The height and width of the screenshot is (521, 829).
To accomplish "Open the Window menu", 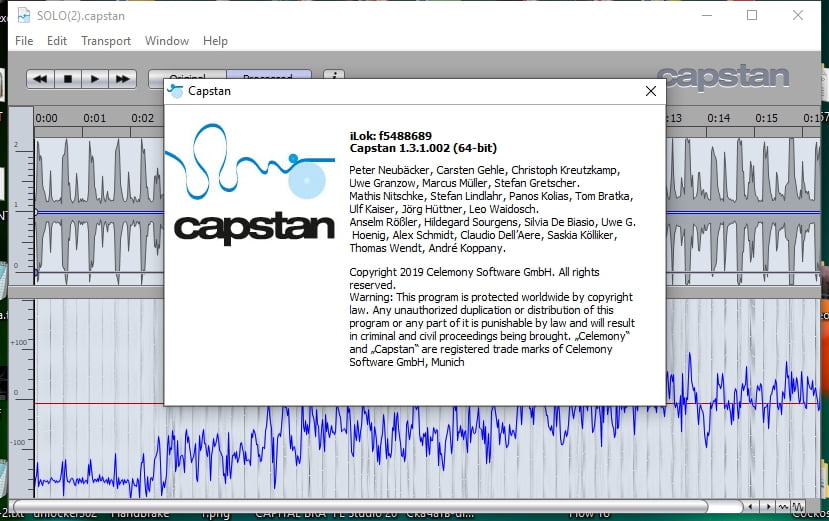I will pos(167,41).
